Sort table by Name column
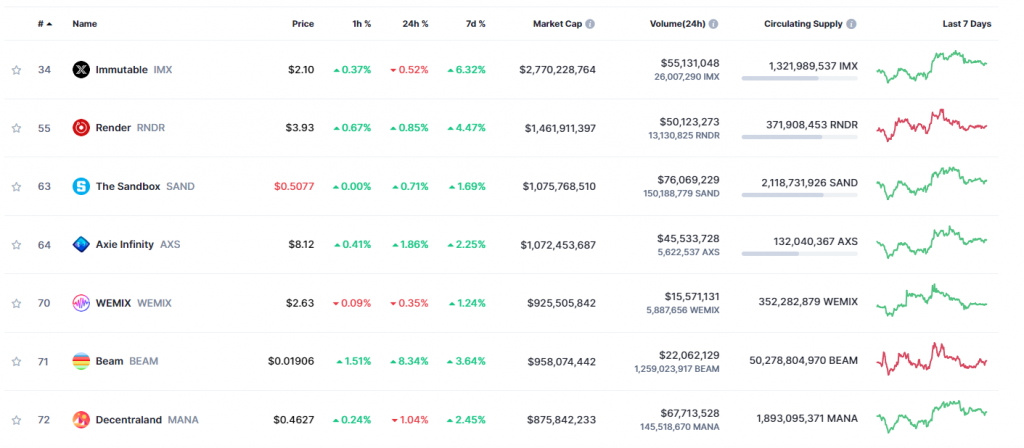This screenshot has height=448, width=1024. (85, 24)
